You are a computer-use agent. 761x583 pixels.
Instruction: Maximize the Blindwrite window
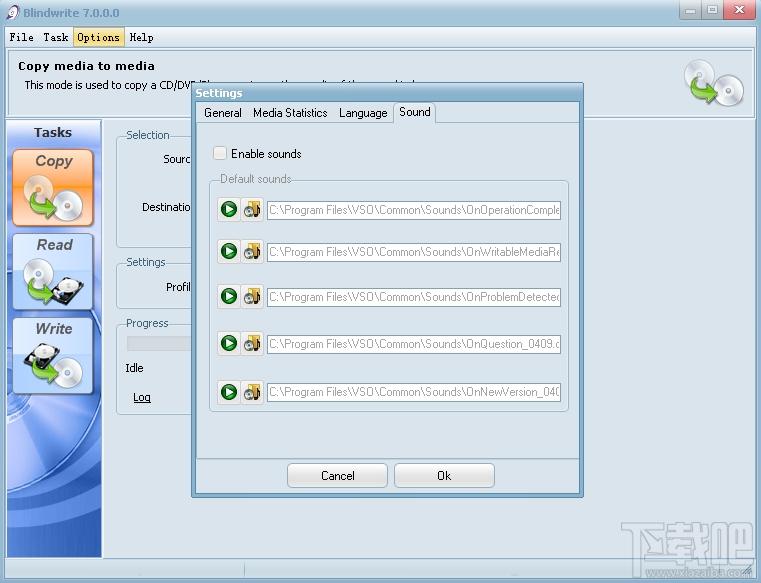pos(712,10)
